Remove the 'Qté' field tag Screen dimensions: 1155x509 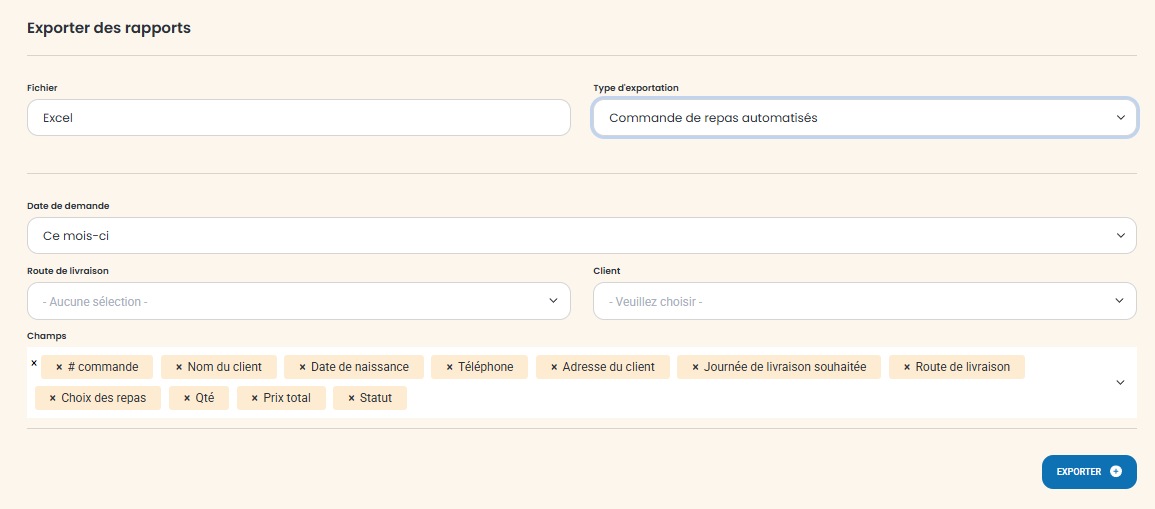(x=187, y=398)
